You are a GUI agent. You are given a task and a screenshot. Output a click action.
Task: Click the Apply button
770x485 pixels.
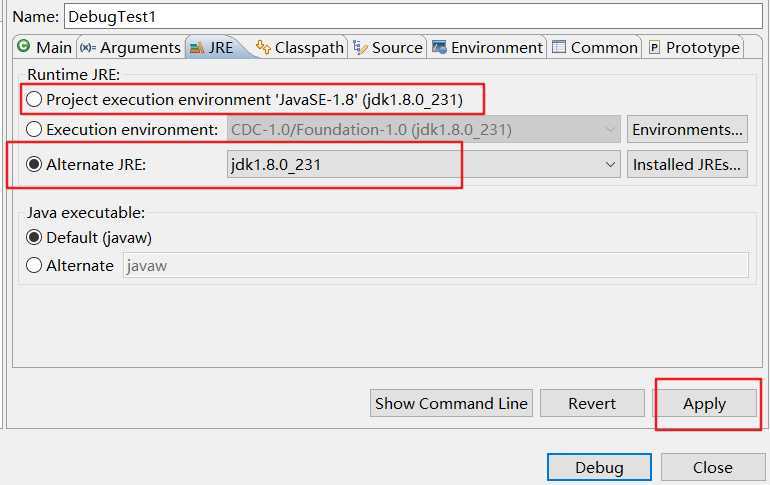pyautogui.click(x=704, y=404)
